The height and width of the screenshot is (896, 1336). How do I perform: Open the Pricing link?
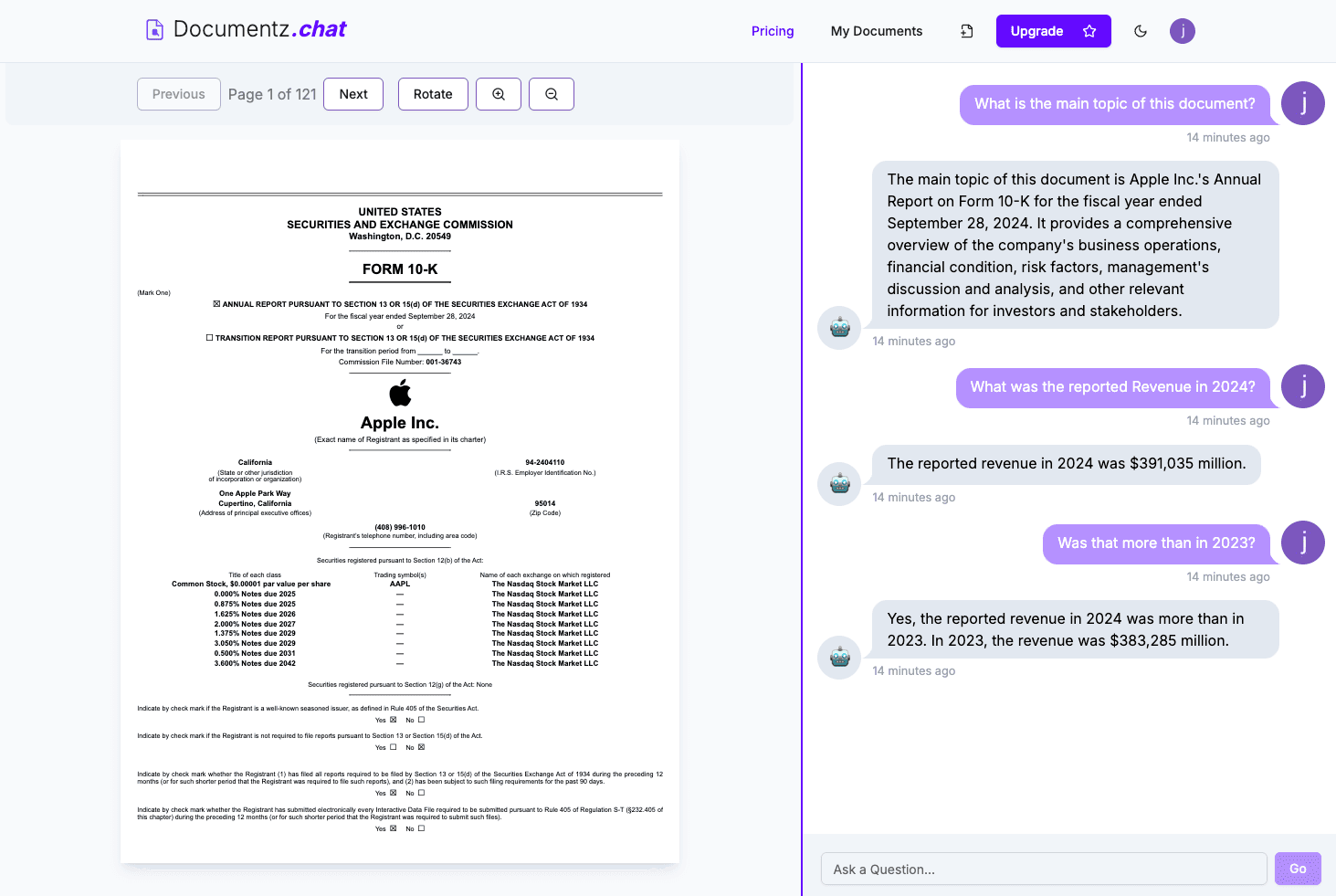tap(773, 31)
